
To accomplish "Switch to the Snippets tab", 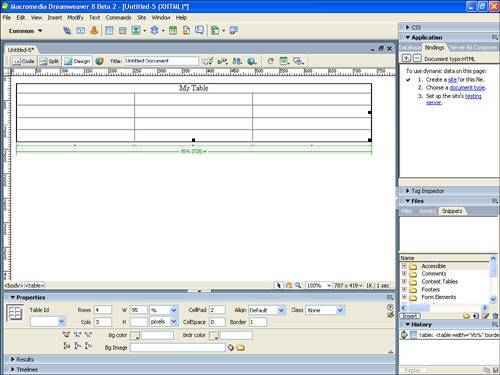I will coord(452,211).
